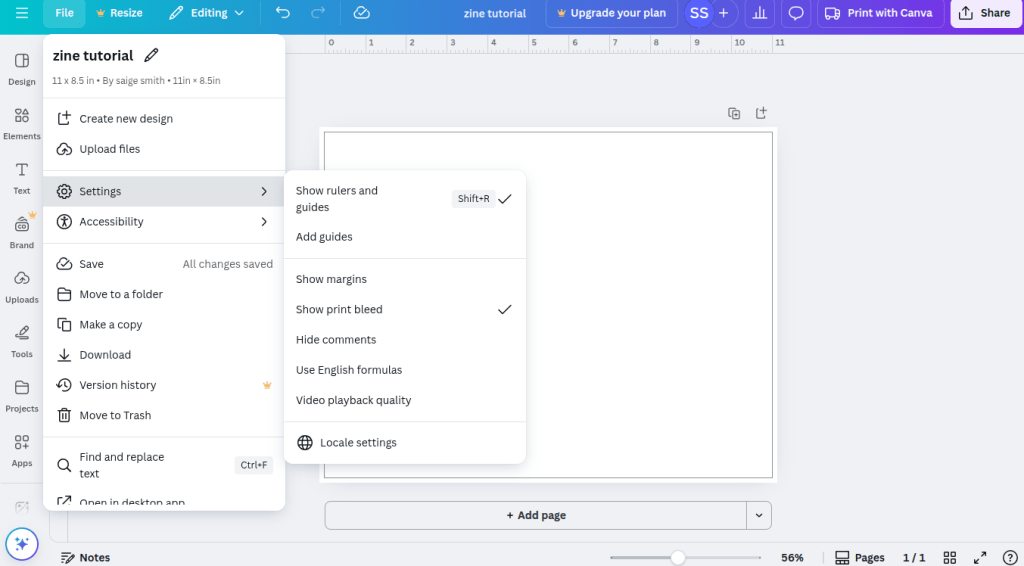Click the Print with Canva button
Viewport: 1024px width, 566px height.
click(x=879, y=13)
